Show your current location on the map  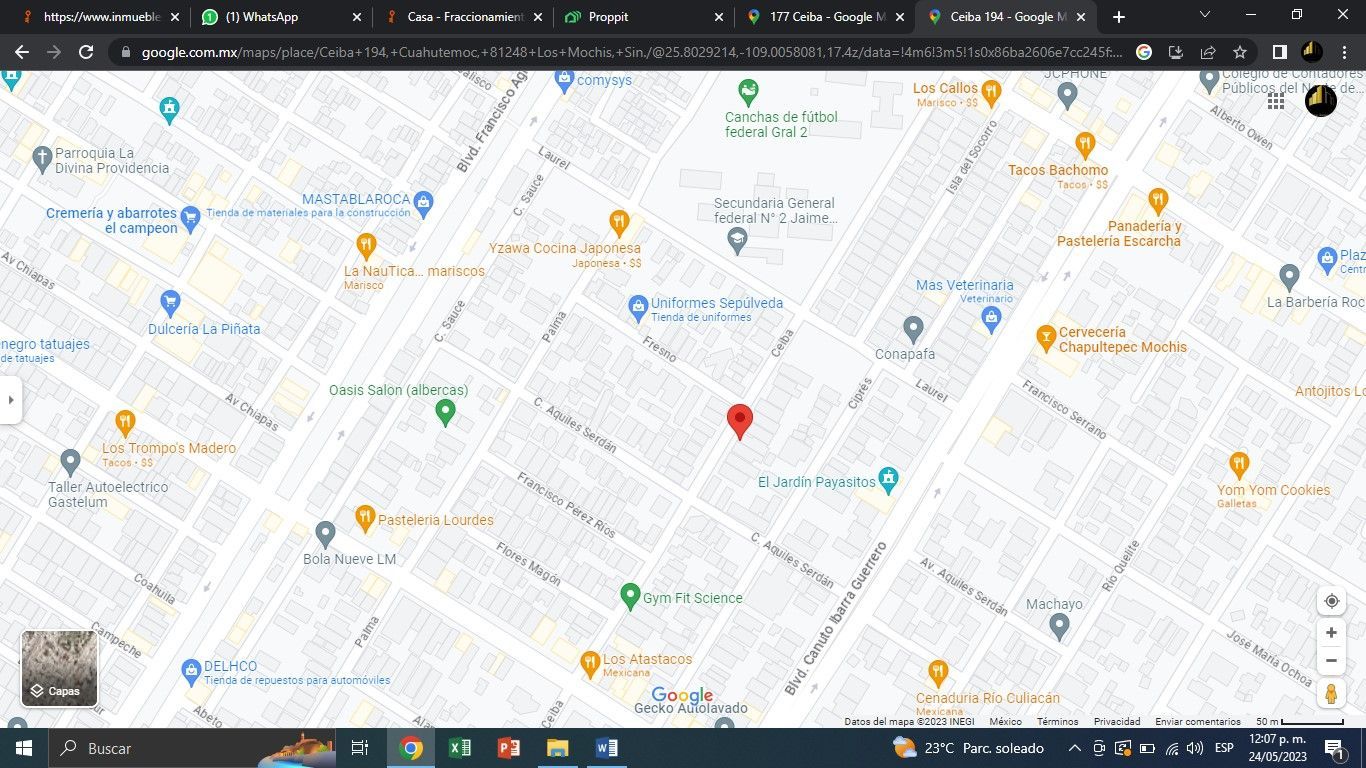[1331, 601]
